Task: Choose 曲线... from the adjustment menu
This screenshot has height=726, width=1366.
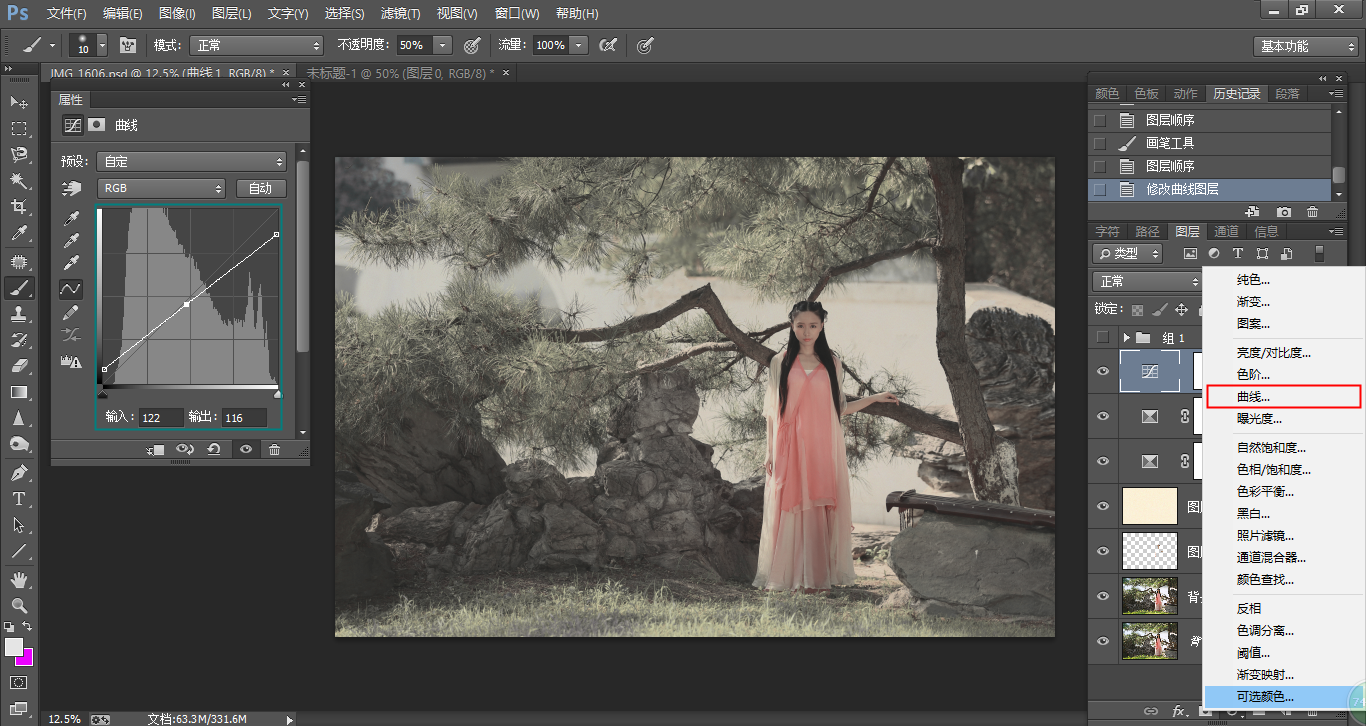Action: pyautogui.click(x=1284, y=397)
